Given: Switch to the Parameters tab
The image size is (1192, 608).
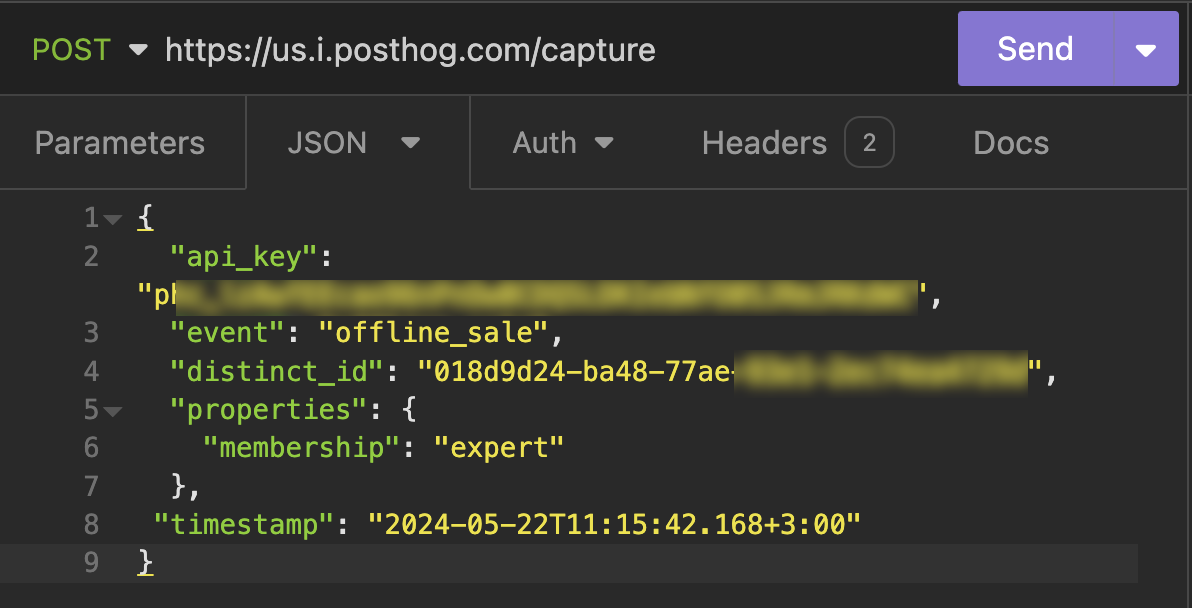Looking at the screenshot, I should tap(120, 143).
